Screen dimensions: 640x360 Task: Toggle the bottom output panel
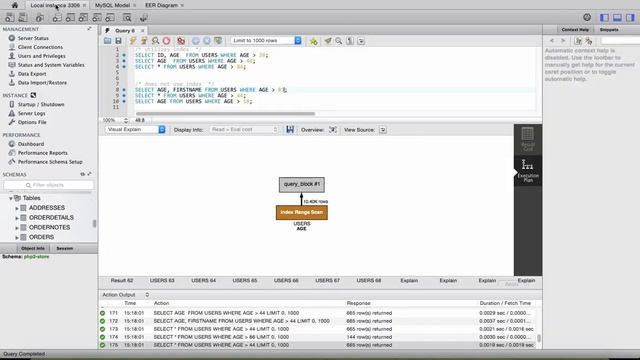[x=617, y=18]
